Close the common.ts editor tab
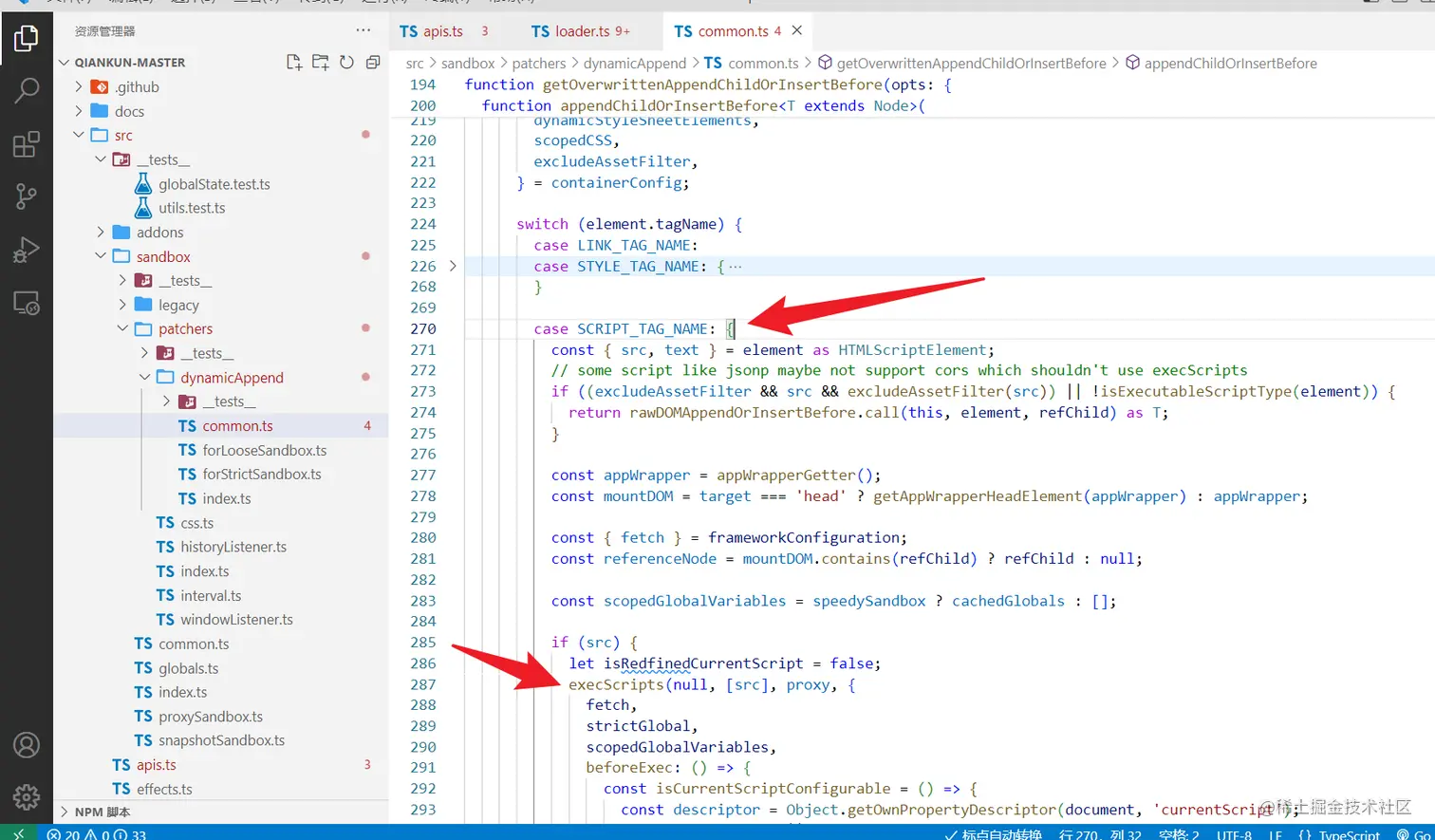This screenshot has height=840, width=1435. 797,30
